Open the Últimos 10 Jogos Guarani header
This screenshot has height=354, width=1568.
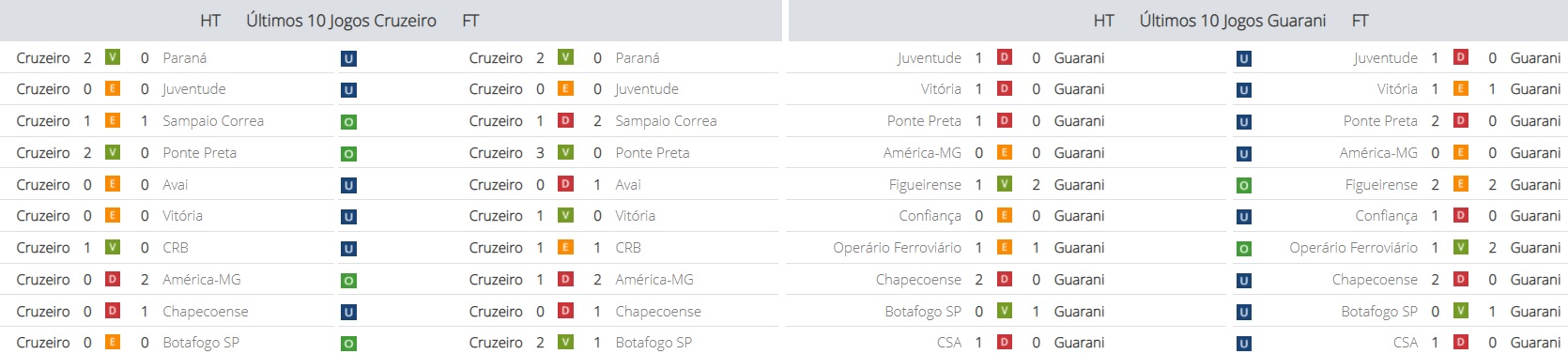point(1233,21)
